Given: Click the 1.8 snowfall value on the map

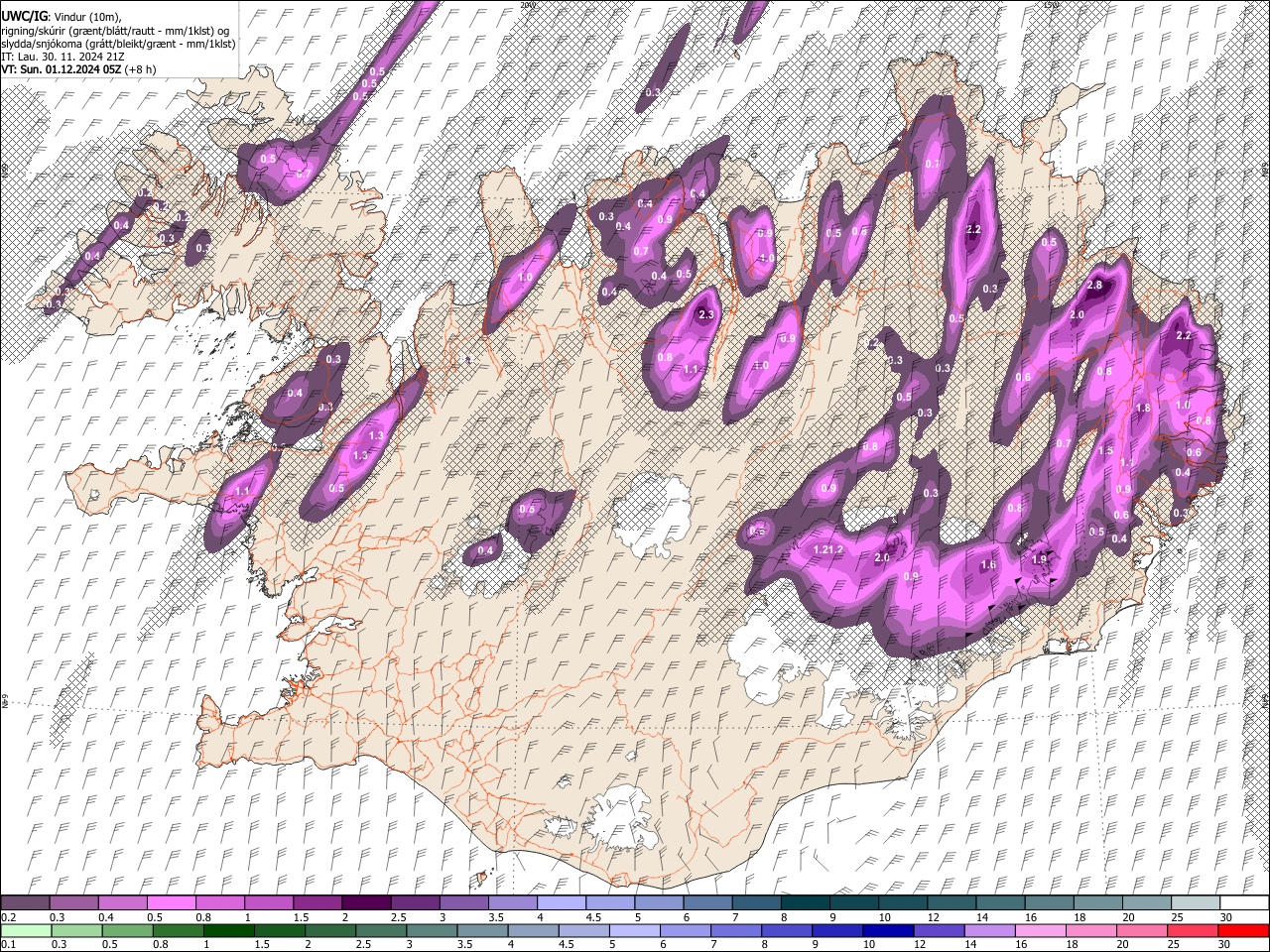Looking at the screenshot, I should click(1142, 408).
